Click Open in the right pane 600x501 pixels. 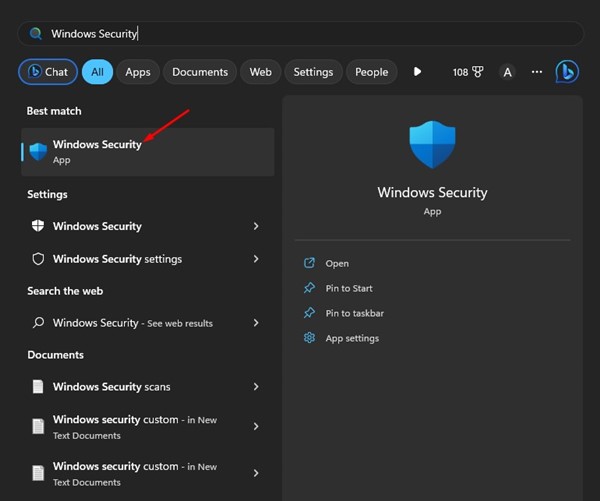[337, 263]
